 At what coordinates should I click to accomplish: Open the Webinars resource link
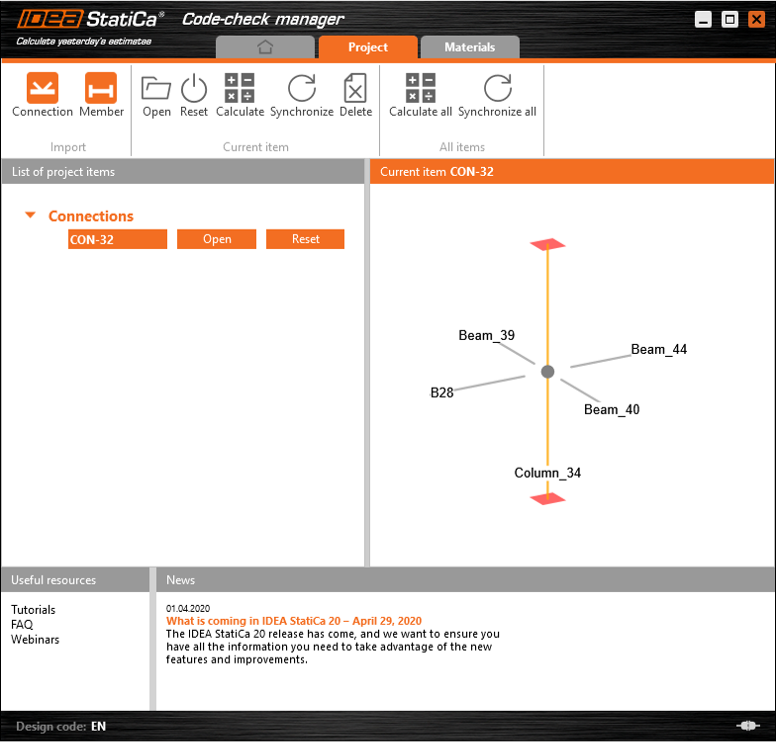click(35, 640)
